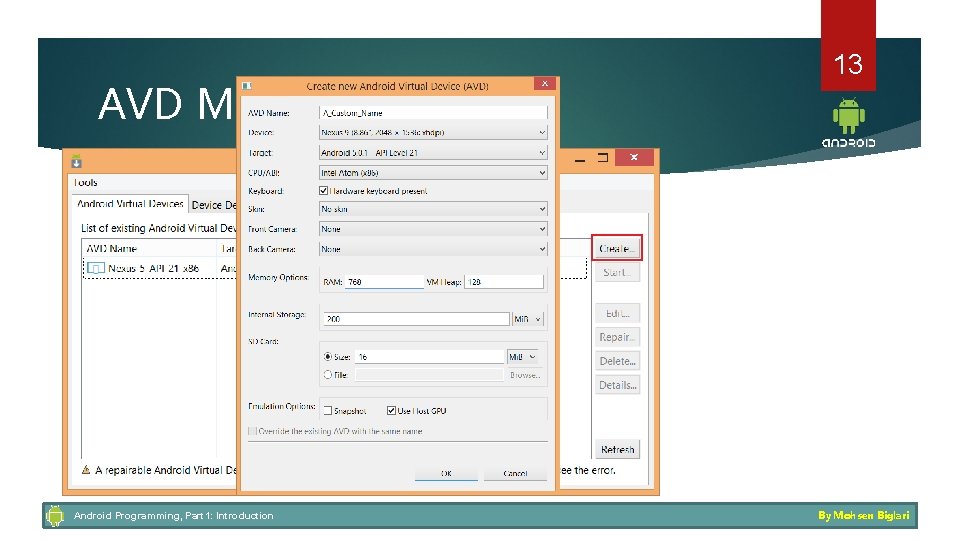Viewport: 960px width, 540px height.
Task: Click the Internal Storage value field
Action: 416,319
